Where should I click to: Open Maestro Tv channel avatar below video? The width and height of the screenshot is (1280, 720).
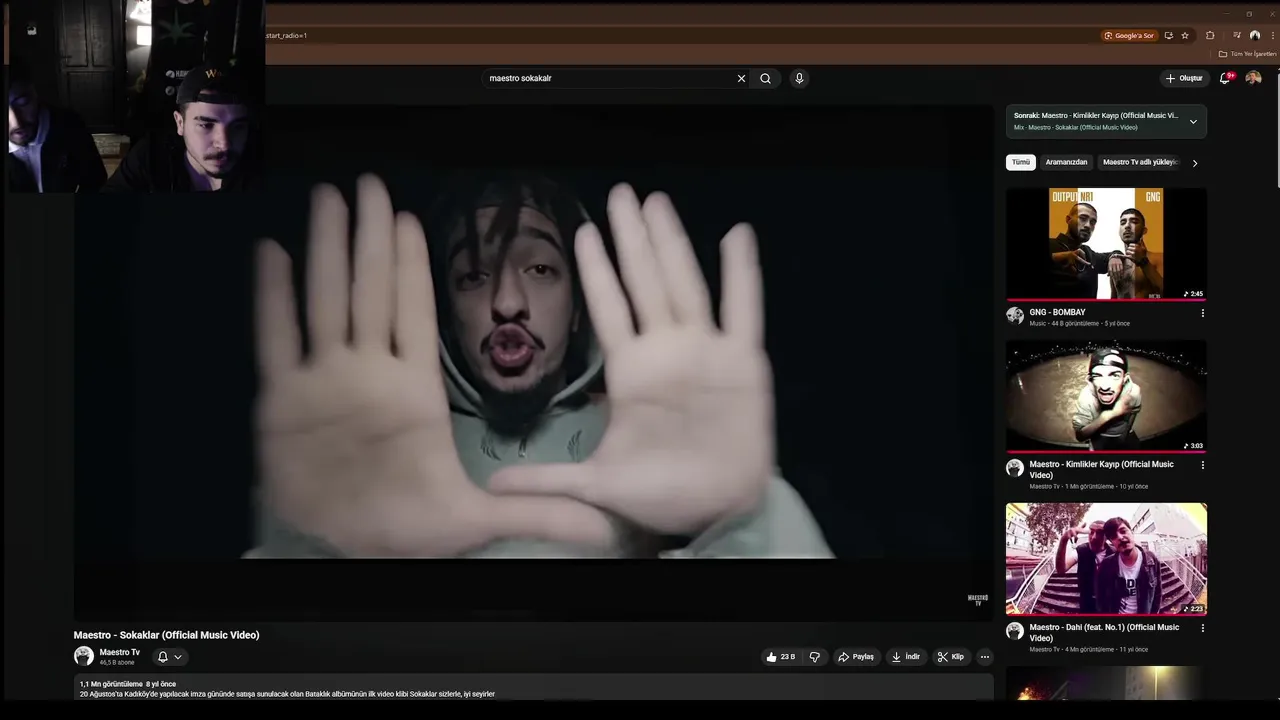[x=84, y=656]
